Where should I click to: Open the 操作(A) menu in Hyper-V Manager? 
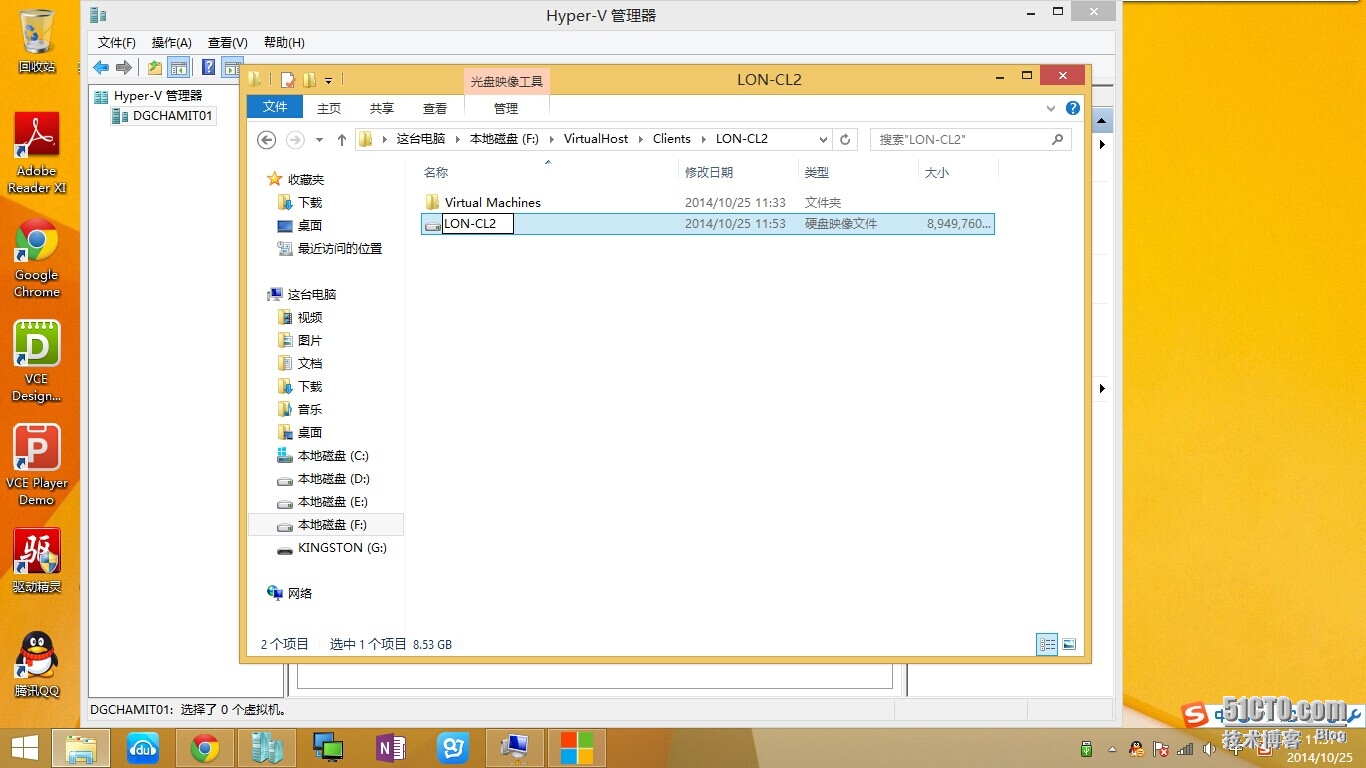click(x=171, y=42)
